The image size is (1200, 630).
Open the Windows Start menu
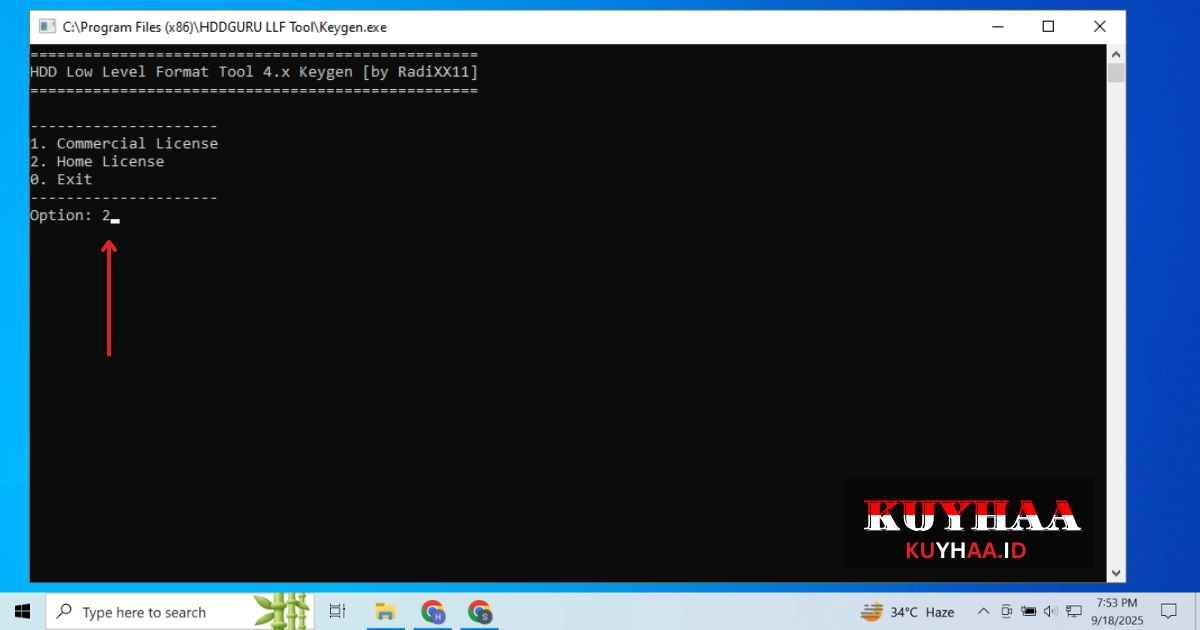[23, 611]
